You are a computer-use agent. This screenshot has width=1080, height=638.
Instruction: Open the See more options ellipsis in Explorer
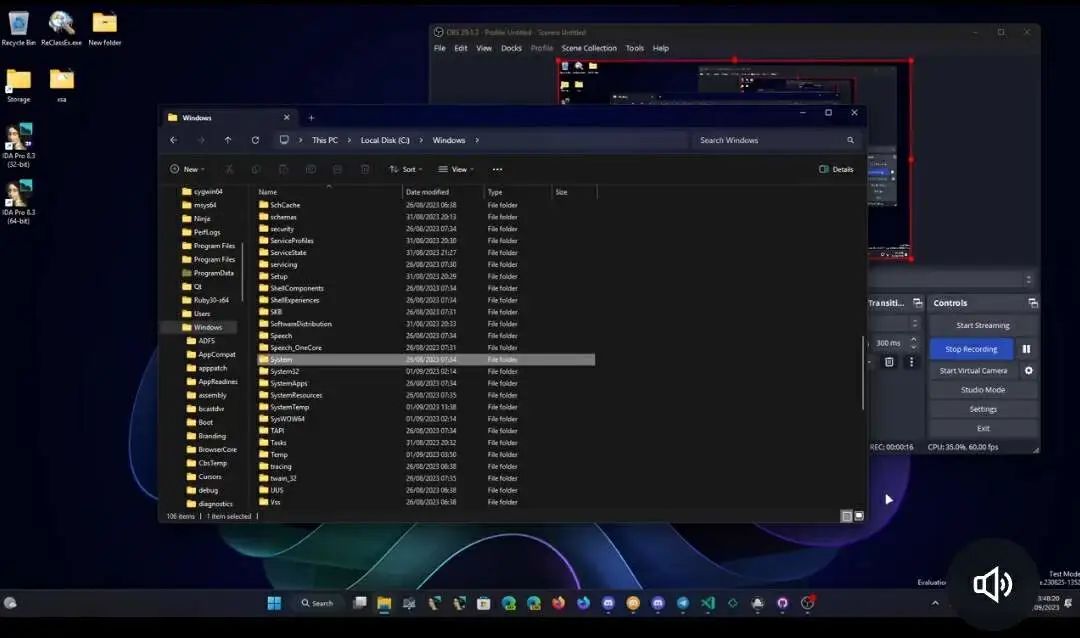pyautogui.click(x=497, y=169)
